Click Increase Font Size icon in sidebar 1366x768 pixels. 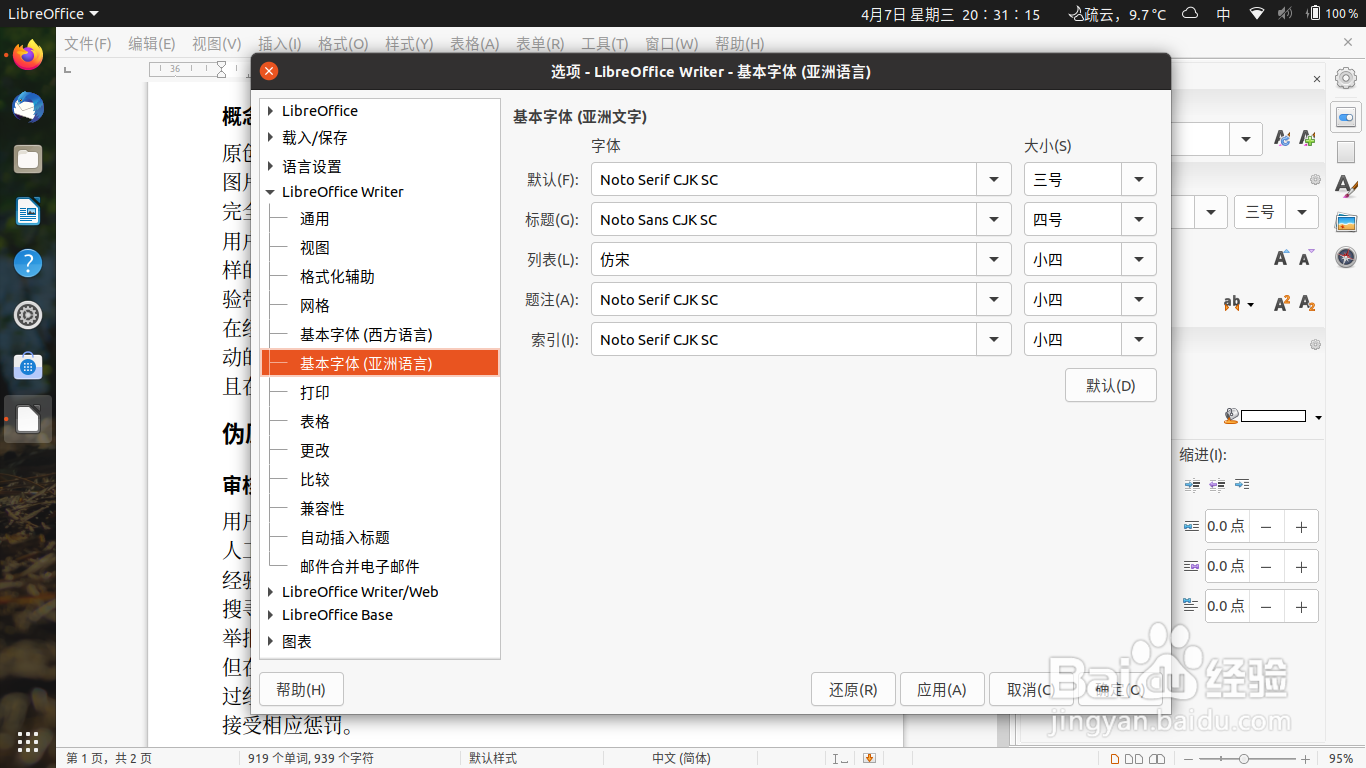pos(1281,258)
